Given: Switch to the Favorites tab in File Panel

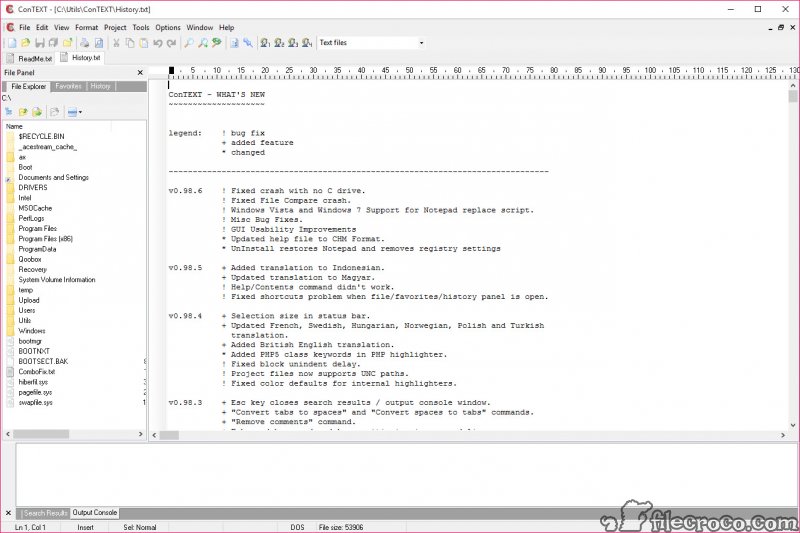Looking at the screenshot, I should tap(68, 86).
